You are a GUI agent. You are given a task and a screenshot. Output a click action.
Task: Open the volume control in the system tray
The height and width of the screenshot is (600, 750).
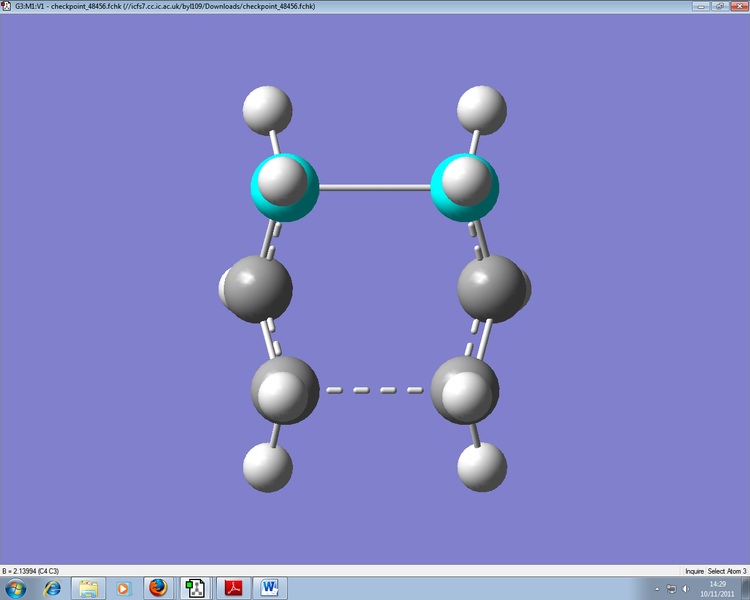pos(686,589)
